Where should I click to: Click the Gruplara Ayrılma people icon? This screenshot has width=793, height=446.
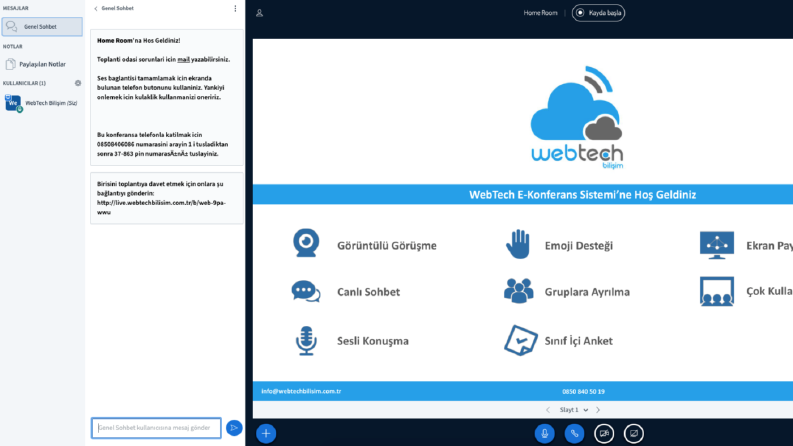pos(519,291)
